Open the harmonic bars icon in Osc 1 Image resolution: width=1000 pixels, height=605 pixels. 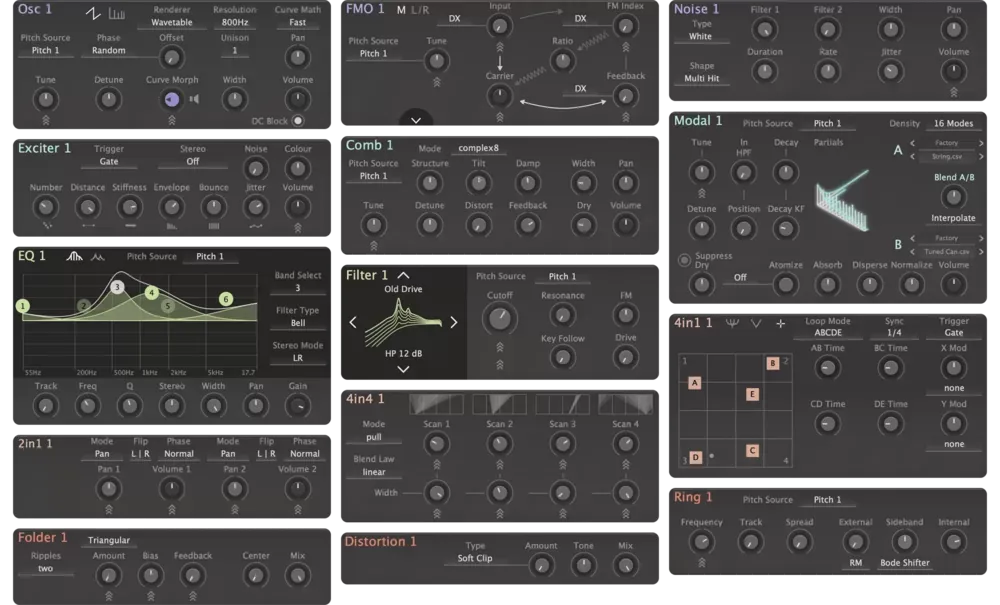116,13
